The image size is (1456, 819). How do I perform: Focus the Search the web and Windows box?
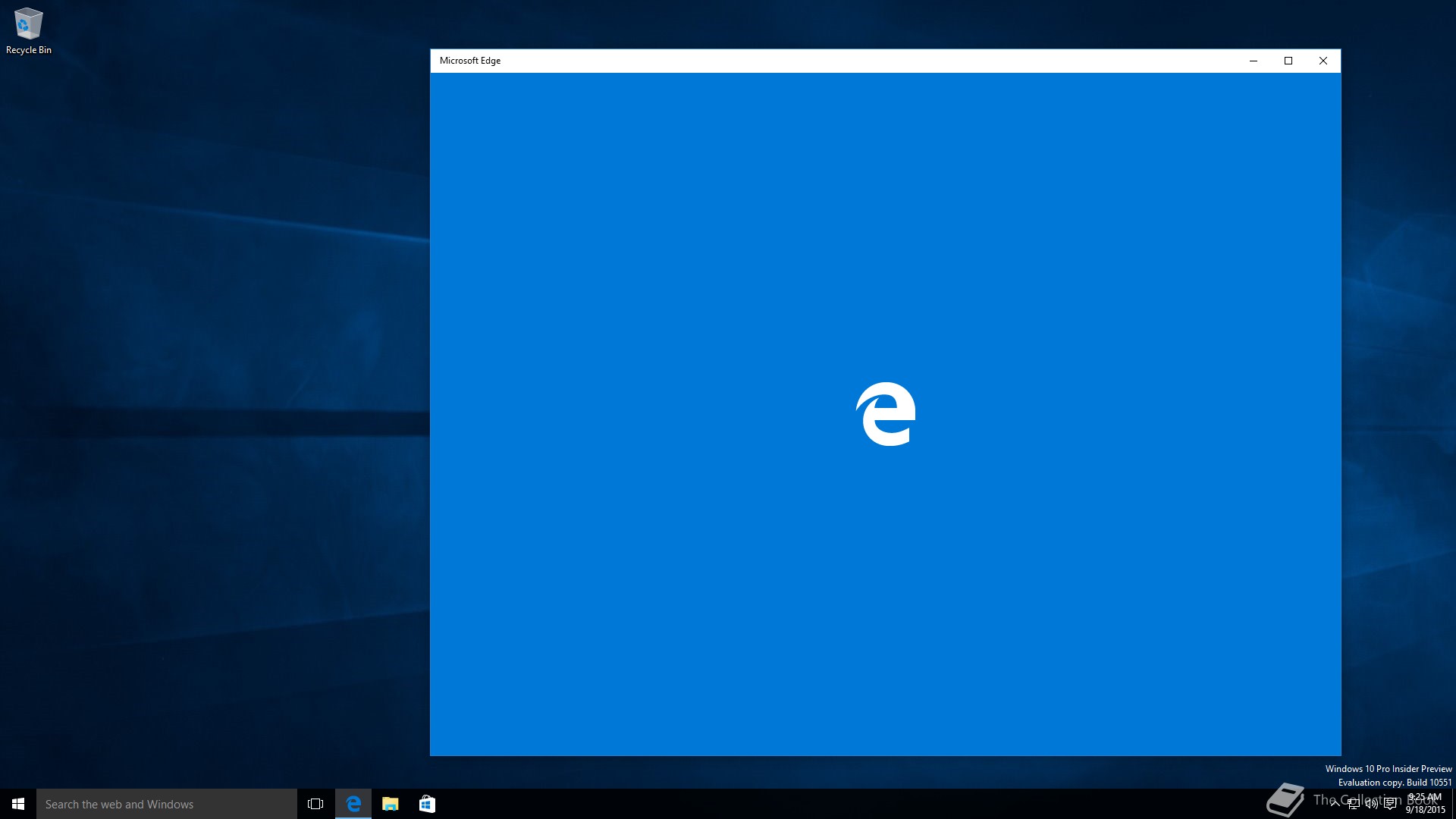pyautogui.click(x=167, y=804)
